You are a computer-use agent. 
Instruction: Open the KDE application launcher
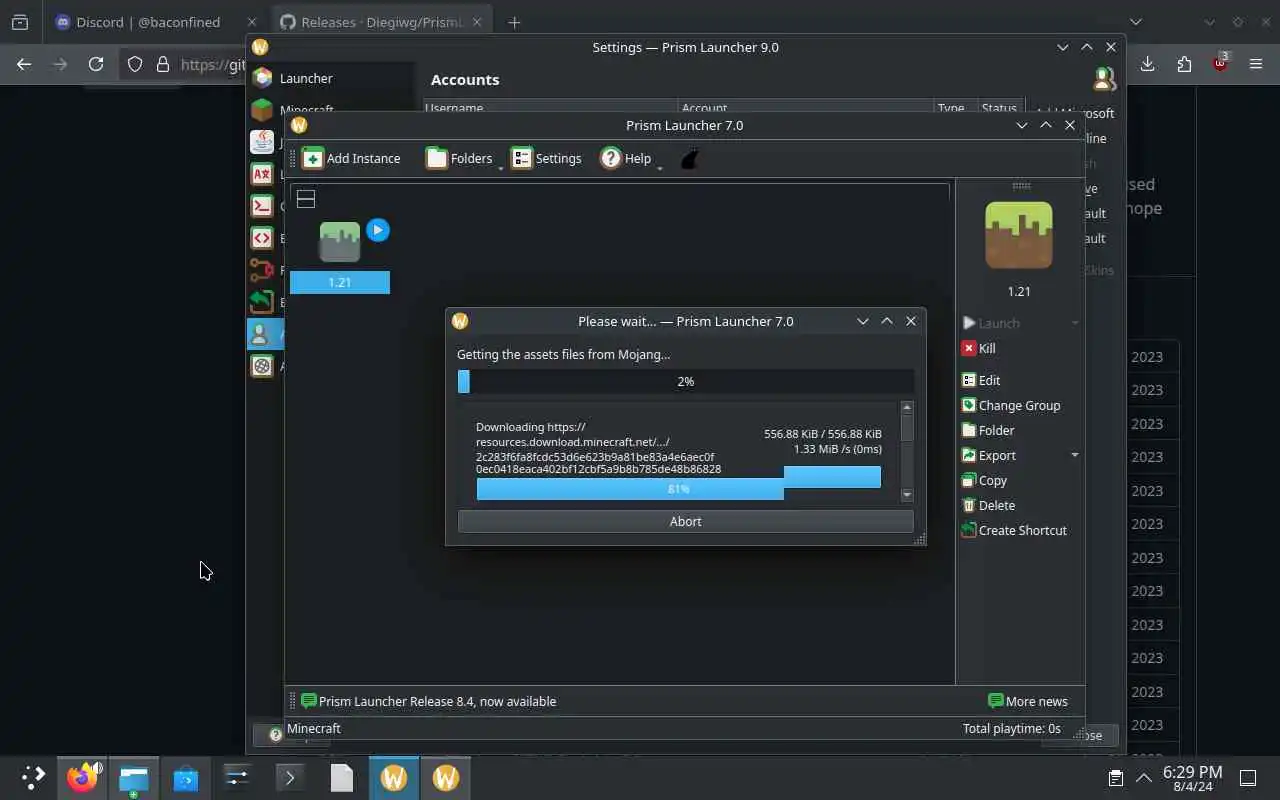(33, 777)
